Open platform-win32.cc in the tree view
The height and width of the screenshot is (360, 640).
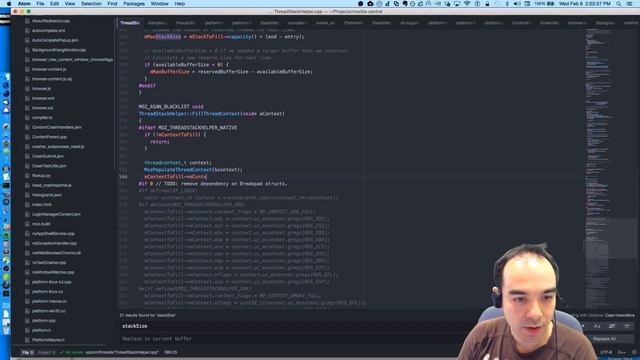click(49, 311)
